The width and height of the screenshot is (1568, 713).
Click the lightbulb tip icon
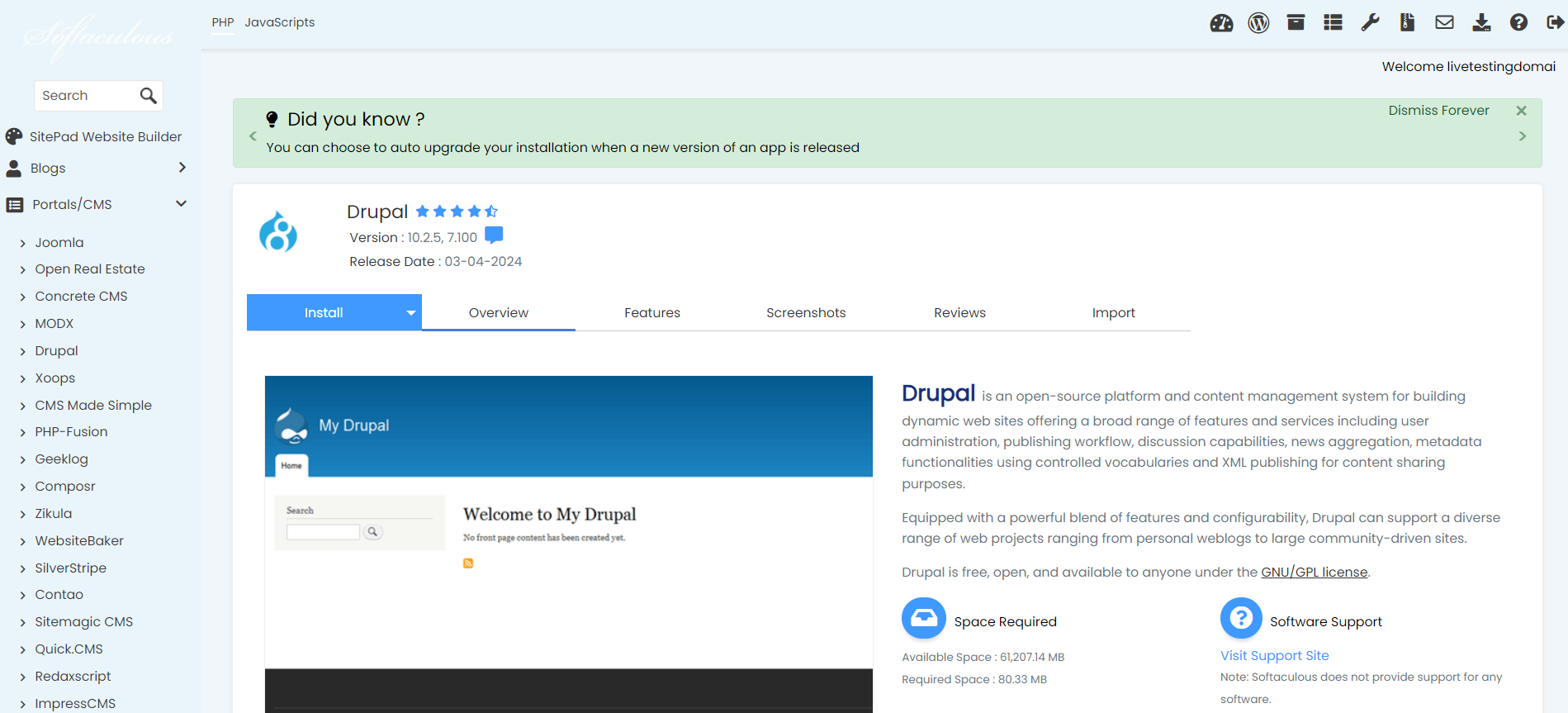[x=272, y=120]
